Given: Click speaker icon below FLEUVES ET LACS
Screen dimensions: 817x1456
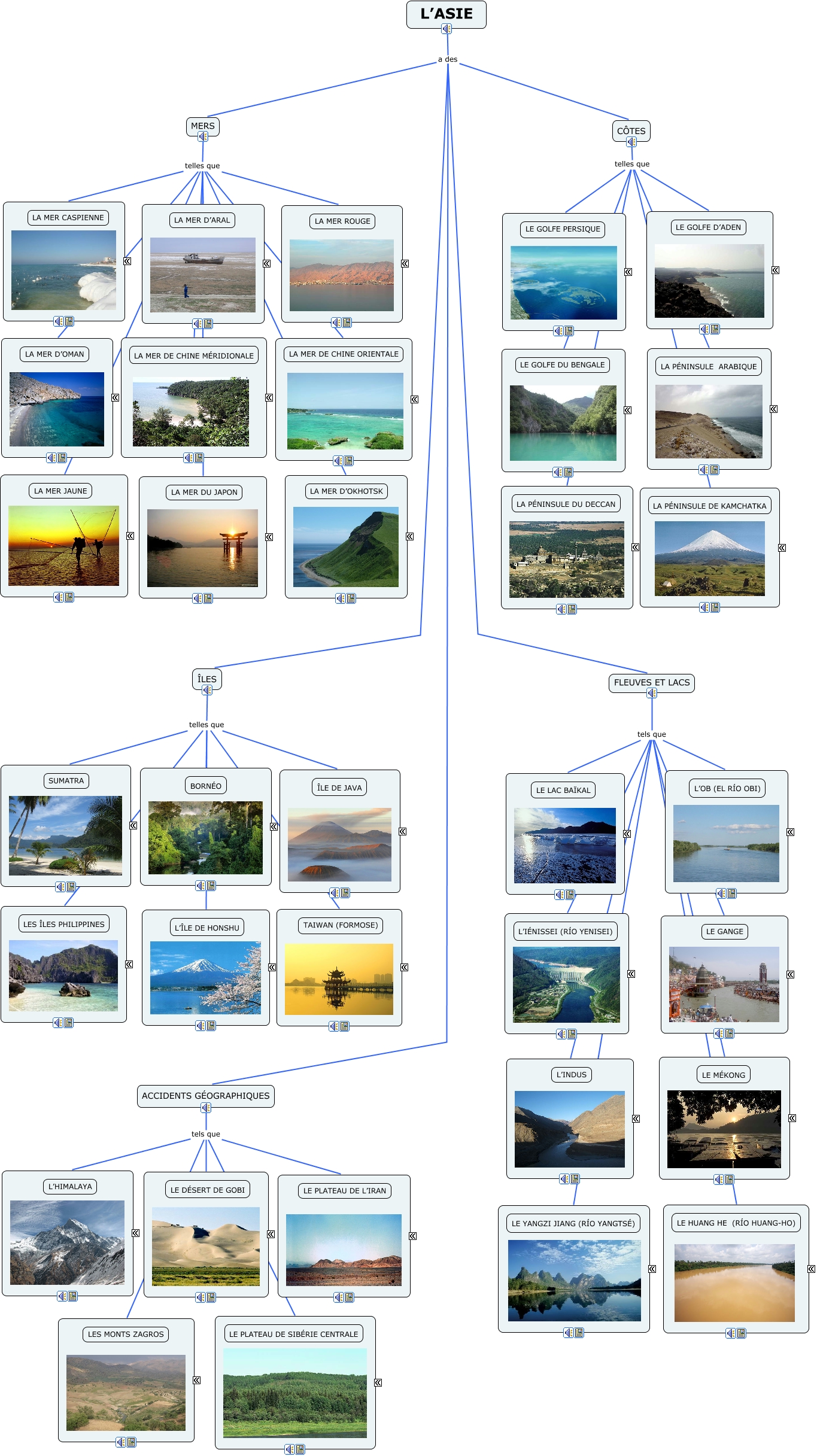Looking at the screenshot, I should (x=652, y=693).
